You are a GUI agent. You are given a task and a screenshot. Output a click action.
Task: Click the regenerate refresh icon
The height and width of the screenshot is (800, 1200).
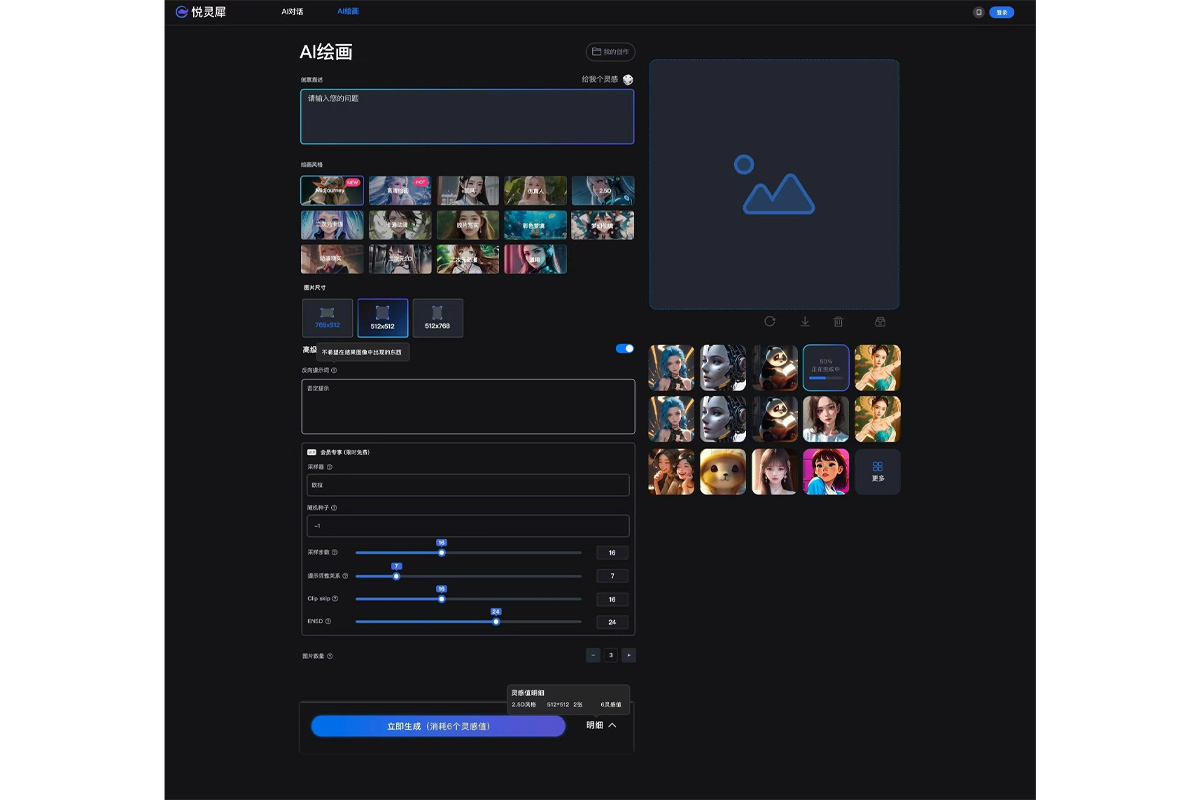pyautogui.click(x=770, y=321)
